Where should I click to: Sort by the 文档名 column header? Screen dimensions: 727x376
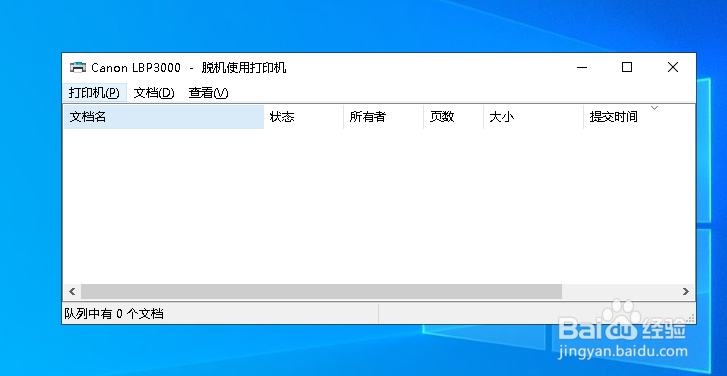(164, 117)
